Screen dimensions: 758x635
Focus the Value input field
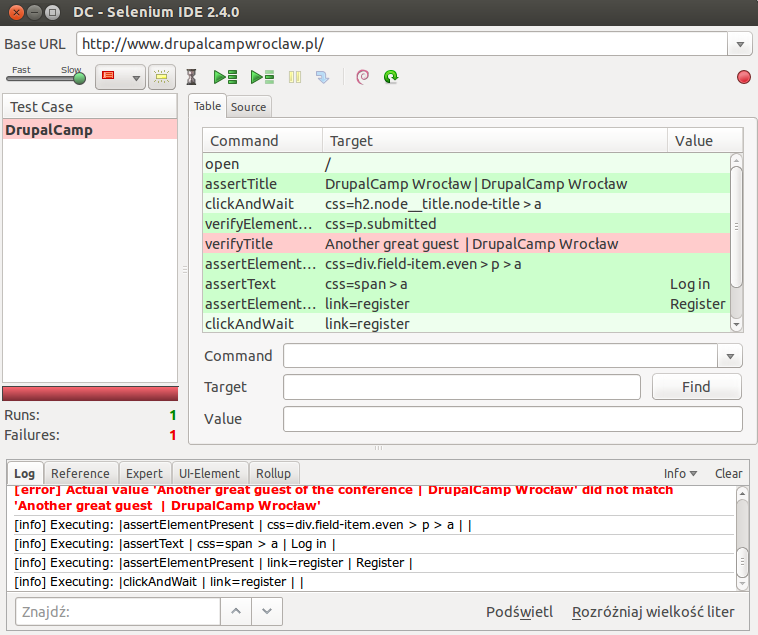coord(512,419)
